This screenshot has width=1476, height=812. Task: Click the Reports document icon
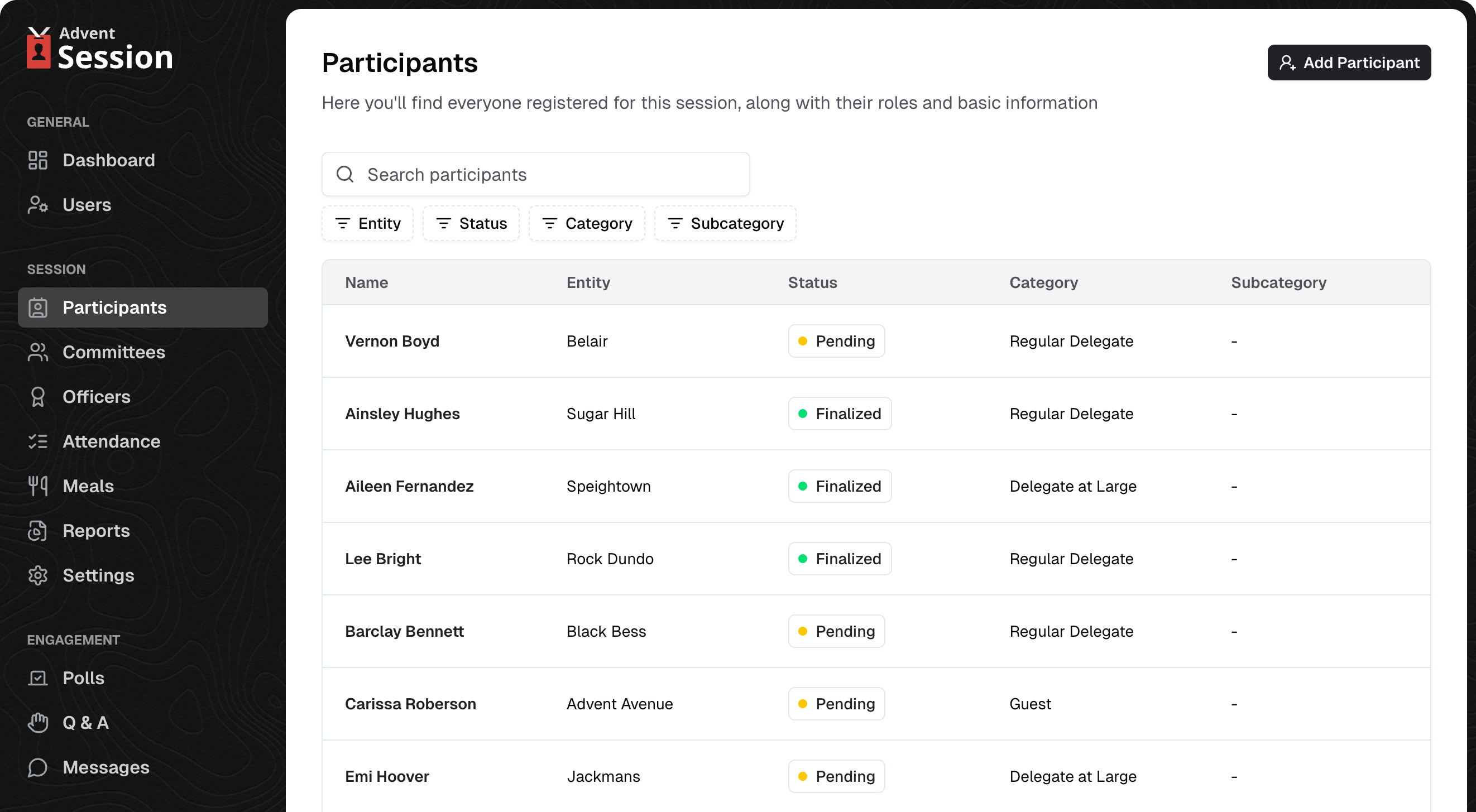[x=38, y=531]
